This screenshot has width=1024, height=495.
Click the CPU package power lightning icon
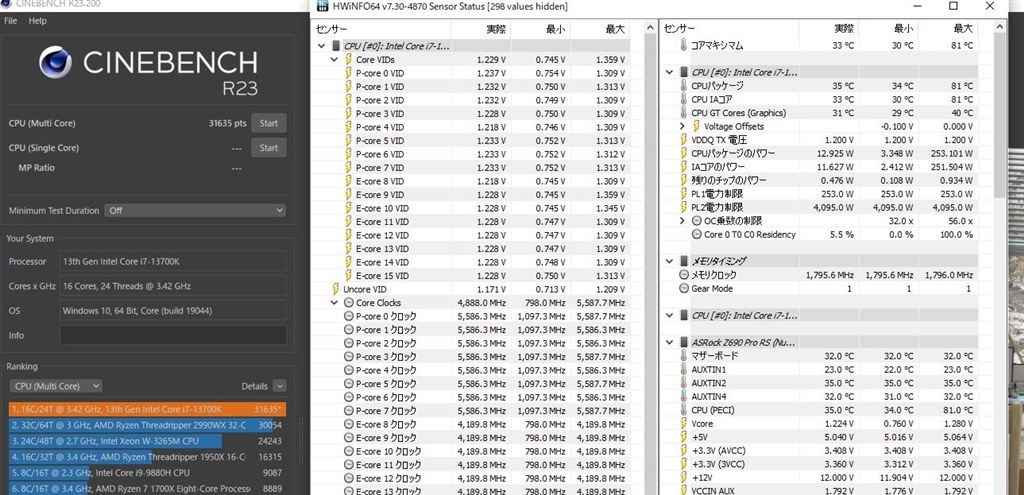(683, 153)
